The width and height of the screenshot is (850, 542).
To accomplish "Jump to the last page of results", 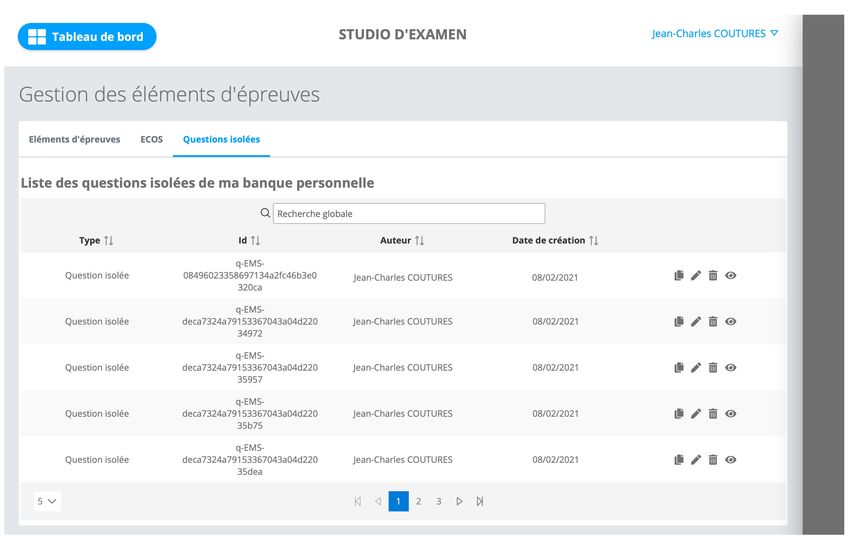I will pyautogui.click(x=480, y=501).
